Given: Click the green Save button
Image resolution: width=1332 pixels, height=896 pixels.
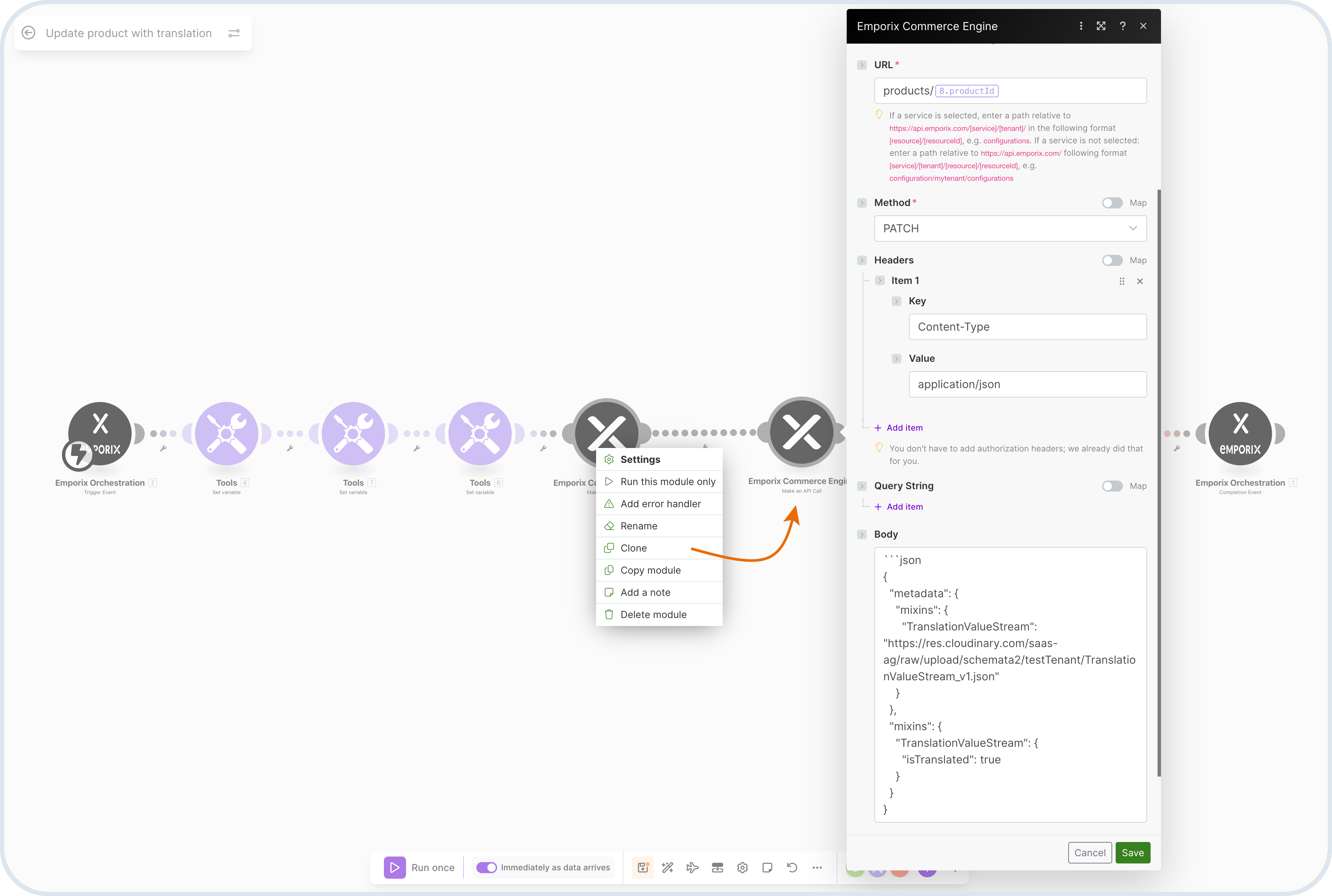Looking at the screenshot, I should coord(1132,853).
